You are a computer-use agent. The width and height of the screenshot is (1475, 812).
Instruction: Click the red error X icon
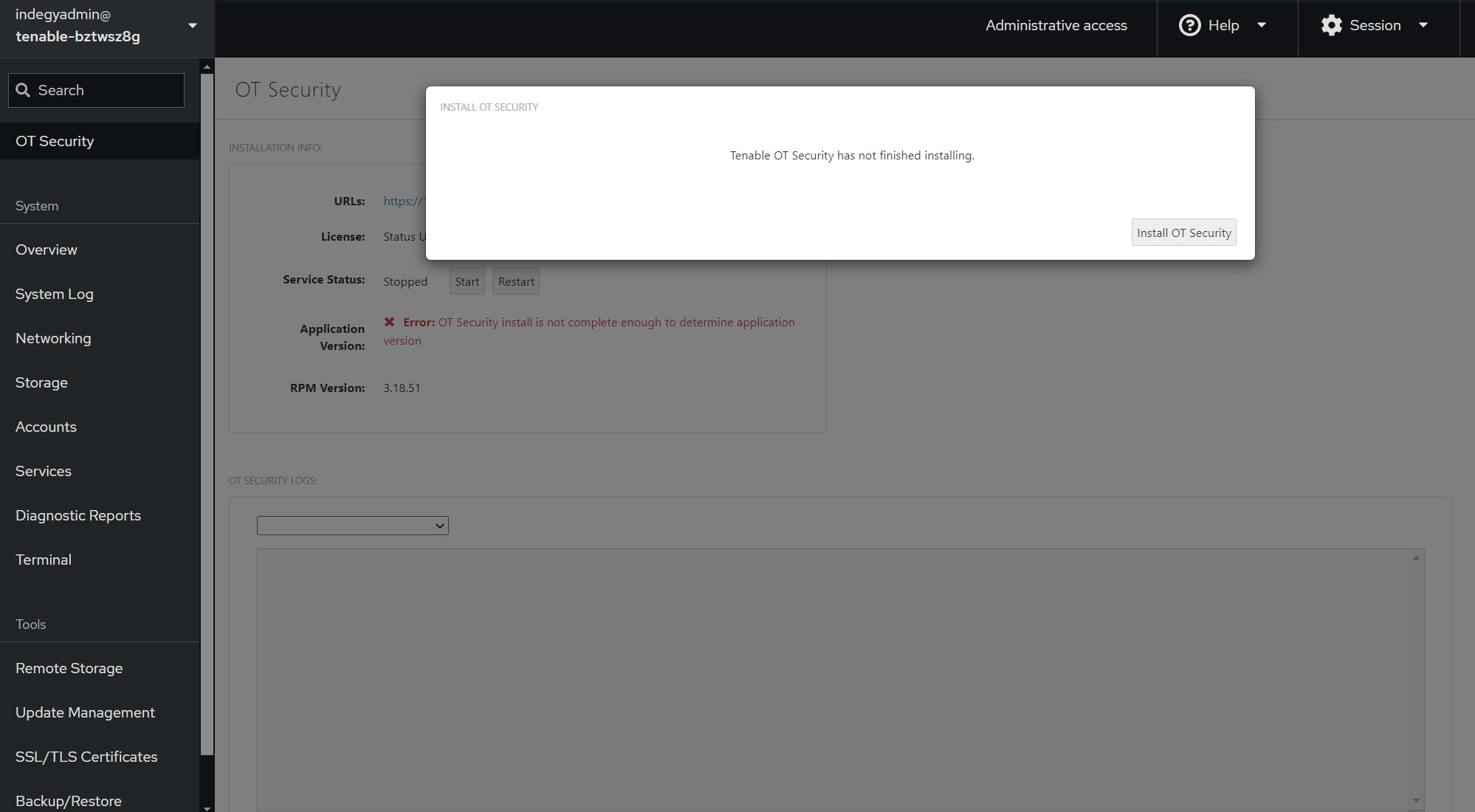tap(389, 322)
